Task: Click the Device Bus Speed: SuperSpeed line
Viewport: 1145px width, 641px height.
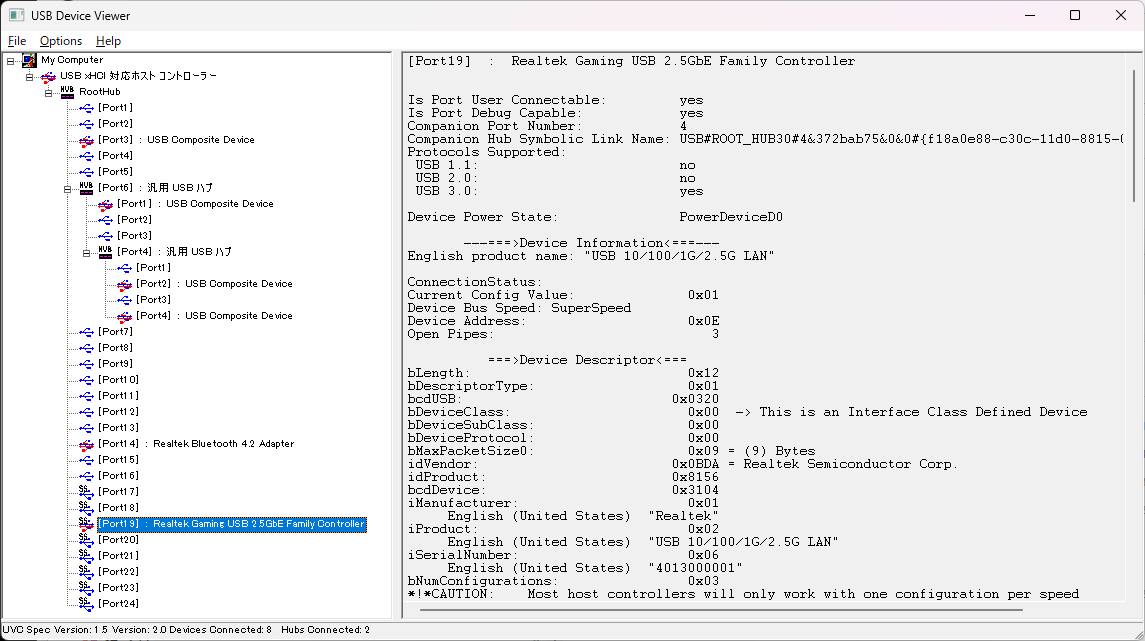Action: [x=519, y=308]
